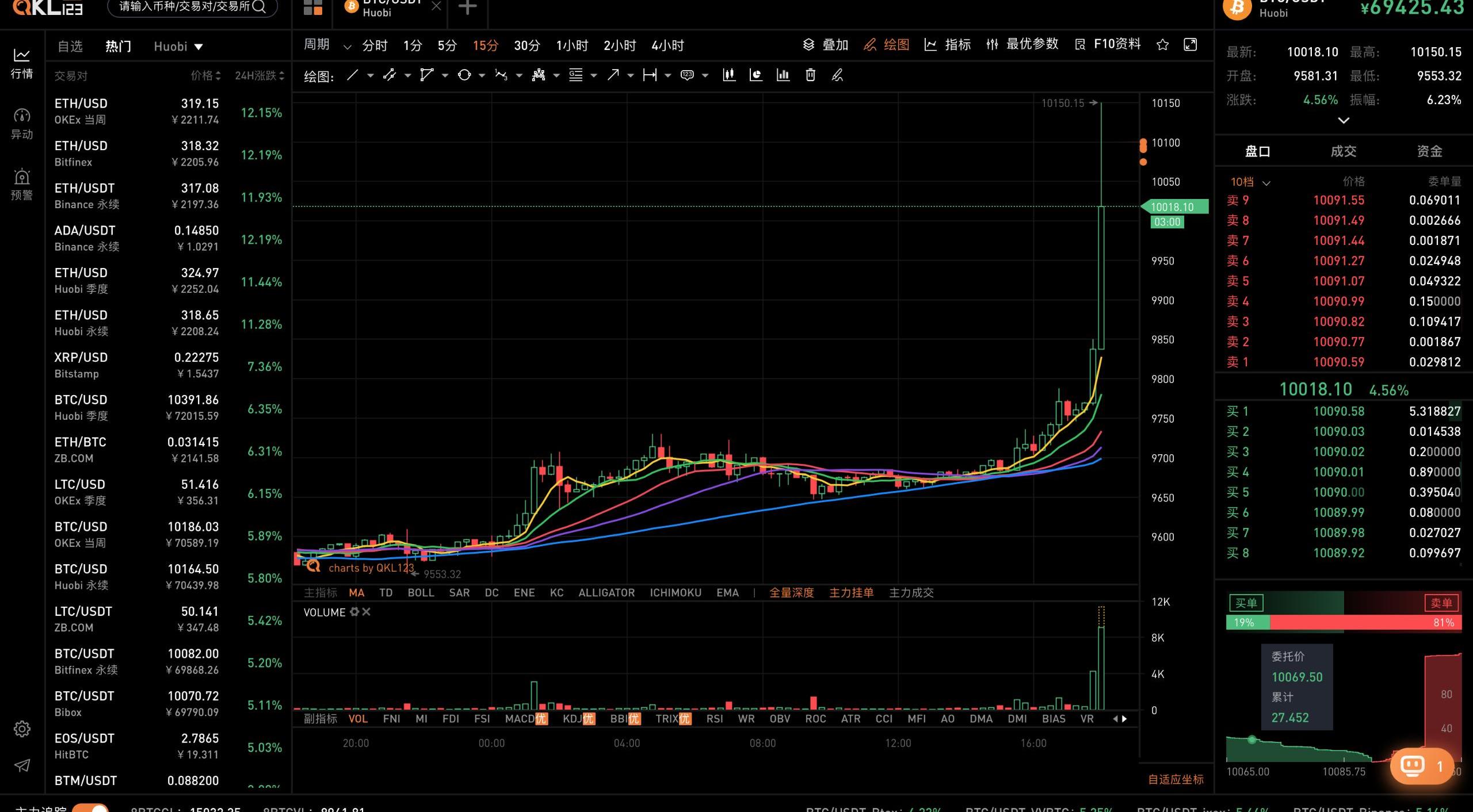The height and width of the screenshot is (812, 1473).
Task: Select the arrow drawing tool
Action: (613, 75)
